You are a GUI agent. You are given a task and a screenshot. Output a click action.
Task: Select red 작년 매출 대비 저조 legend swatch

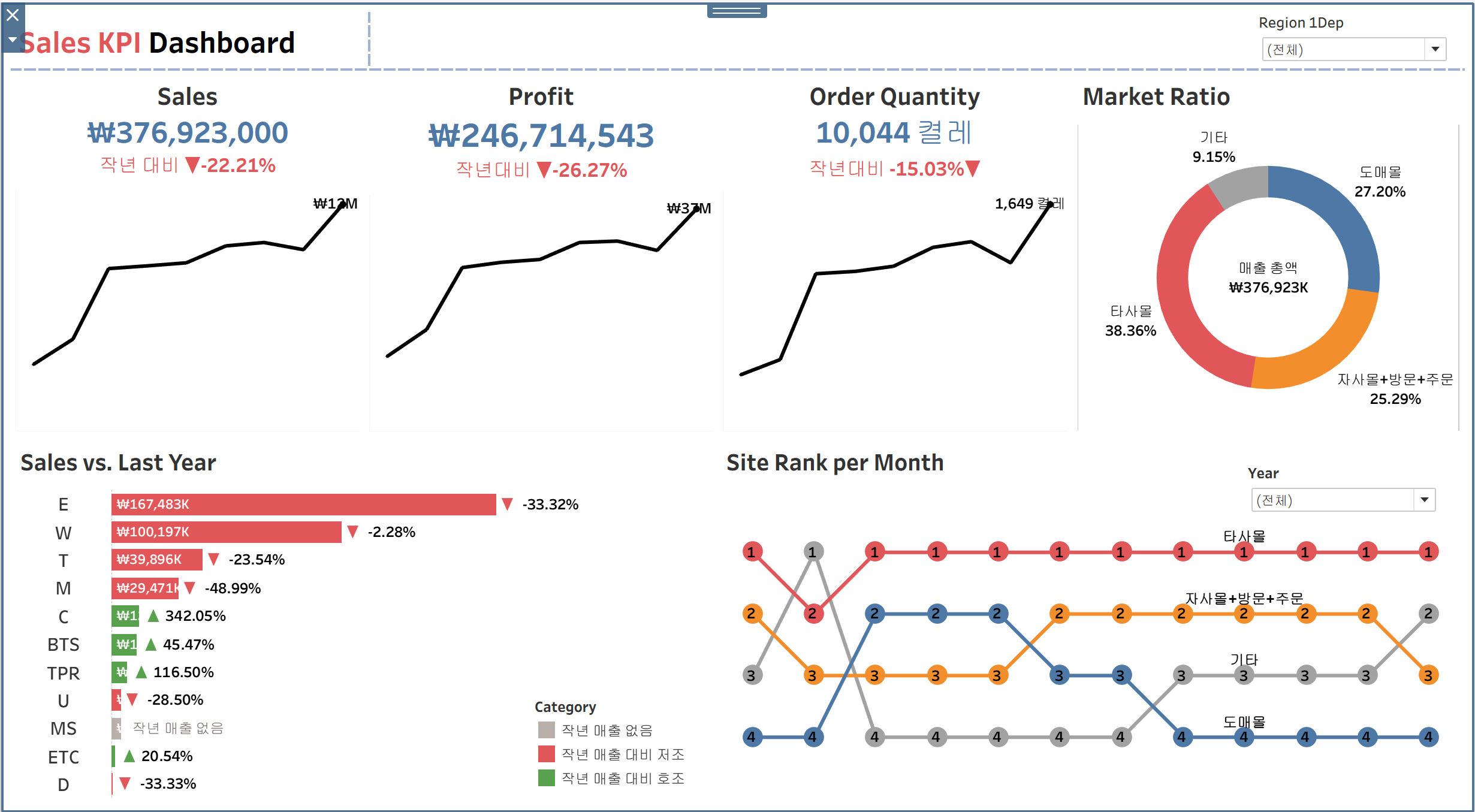pos(546,754)
